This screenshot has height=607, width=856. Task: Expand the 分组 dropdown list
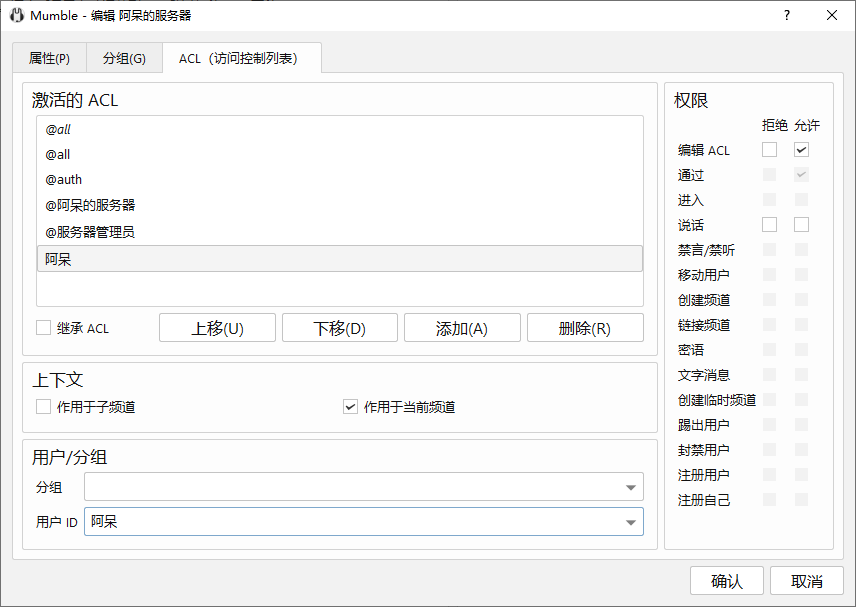631,487
